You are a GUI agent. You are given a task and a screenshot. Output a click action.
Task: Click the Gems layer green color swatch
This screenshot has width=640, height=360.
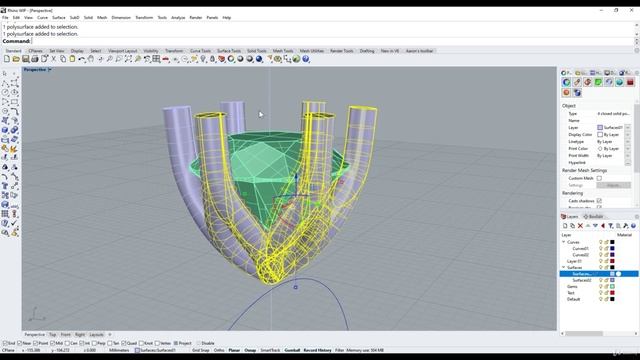pyautogui.click(x=612, y=287)
